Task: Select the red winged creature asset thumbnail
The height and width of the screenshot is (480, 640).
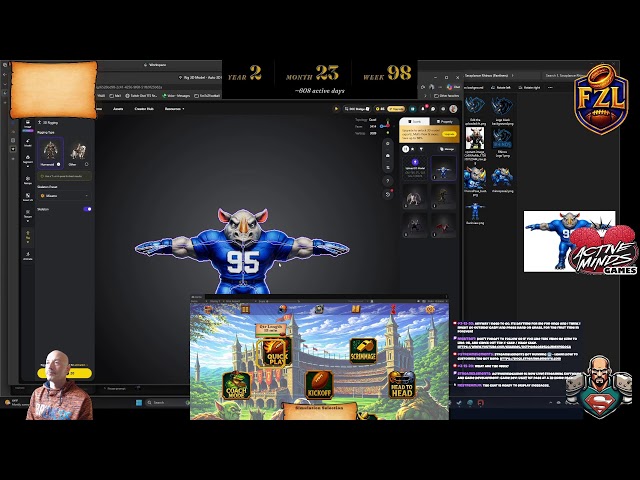Action: tap(444, 225)
